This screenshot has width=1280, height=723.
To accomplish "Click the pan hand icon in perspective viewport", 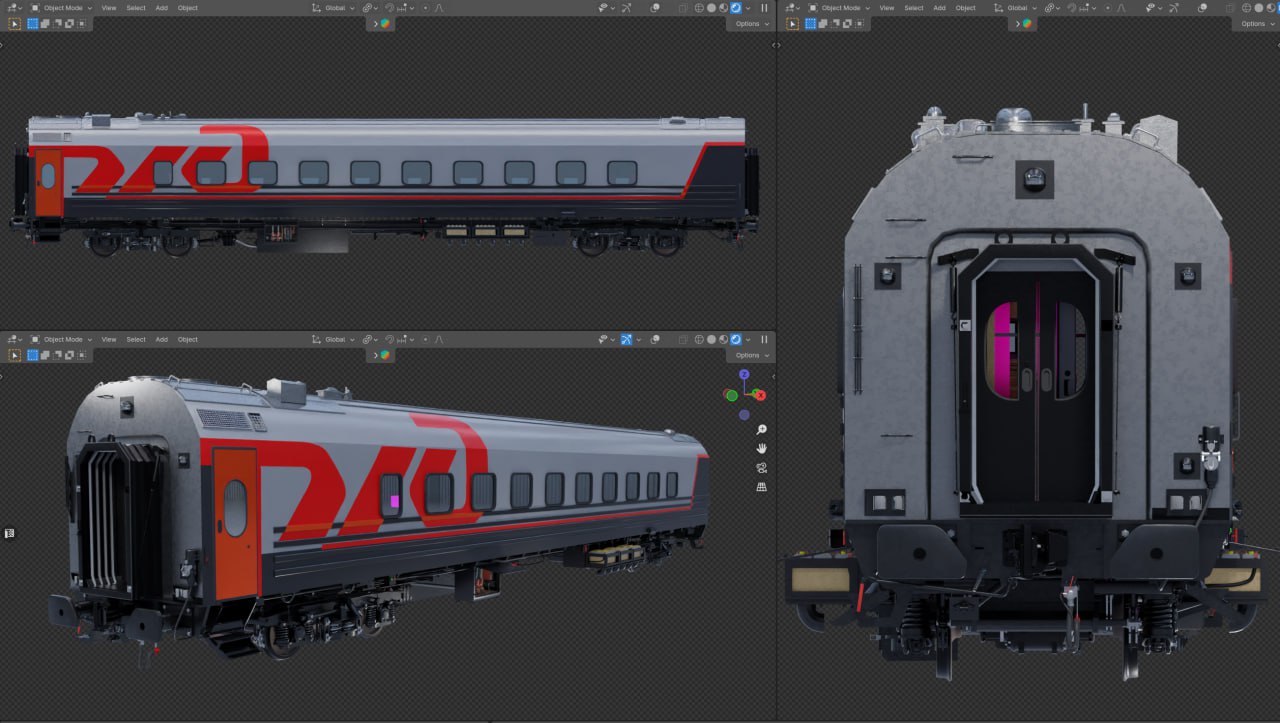I will (x=761, y=448).
